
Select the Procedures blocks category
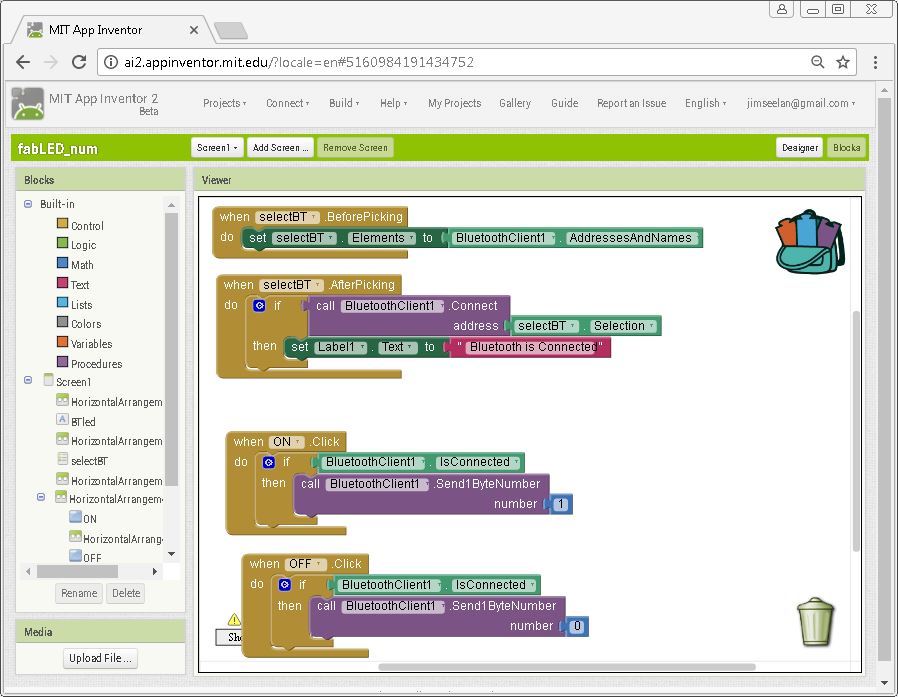[89, 363]
